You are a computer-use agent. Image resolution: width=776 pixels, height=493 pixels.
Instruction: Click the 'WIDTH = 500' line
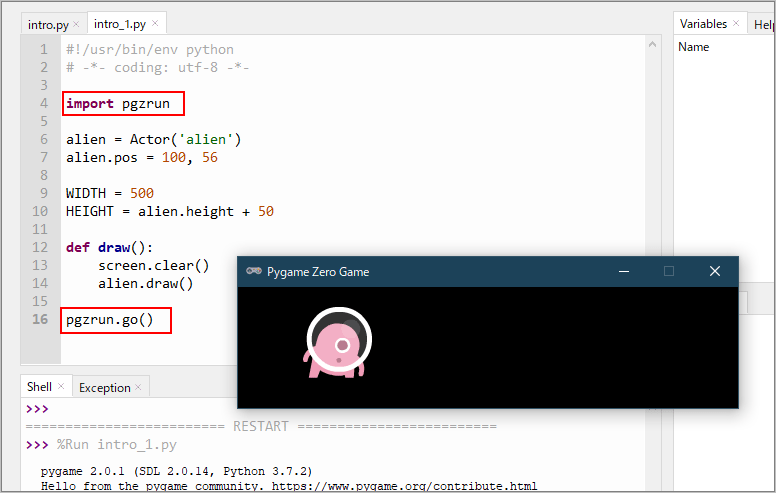click(x=110, y=193)
